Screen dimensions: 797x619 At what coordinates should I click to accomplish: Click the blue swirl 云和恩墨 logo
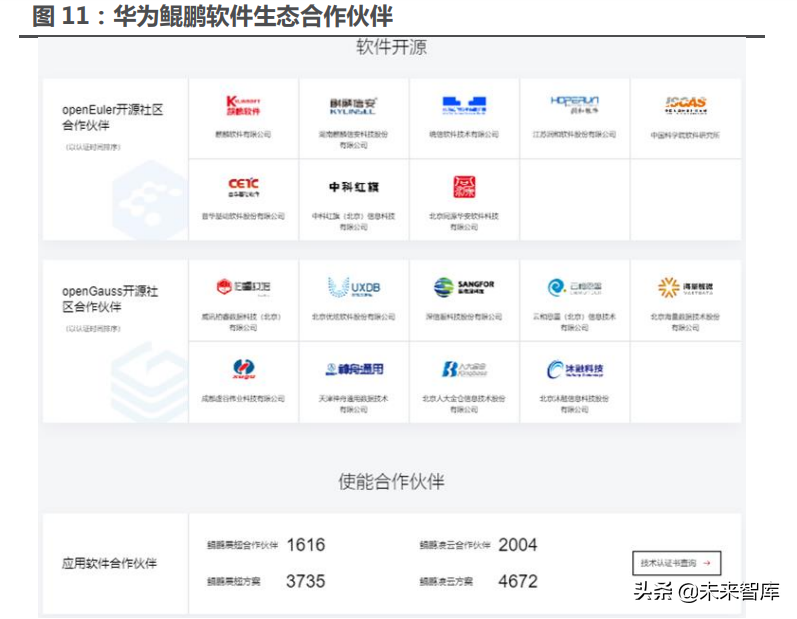574,287
